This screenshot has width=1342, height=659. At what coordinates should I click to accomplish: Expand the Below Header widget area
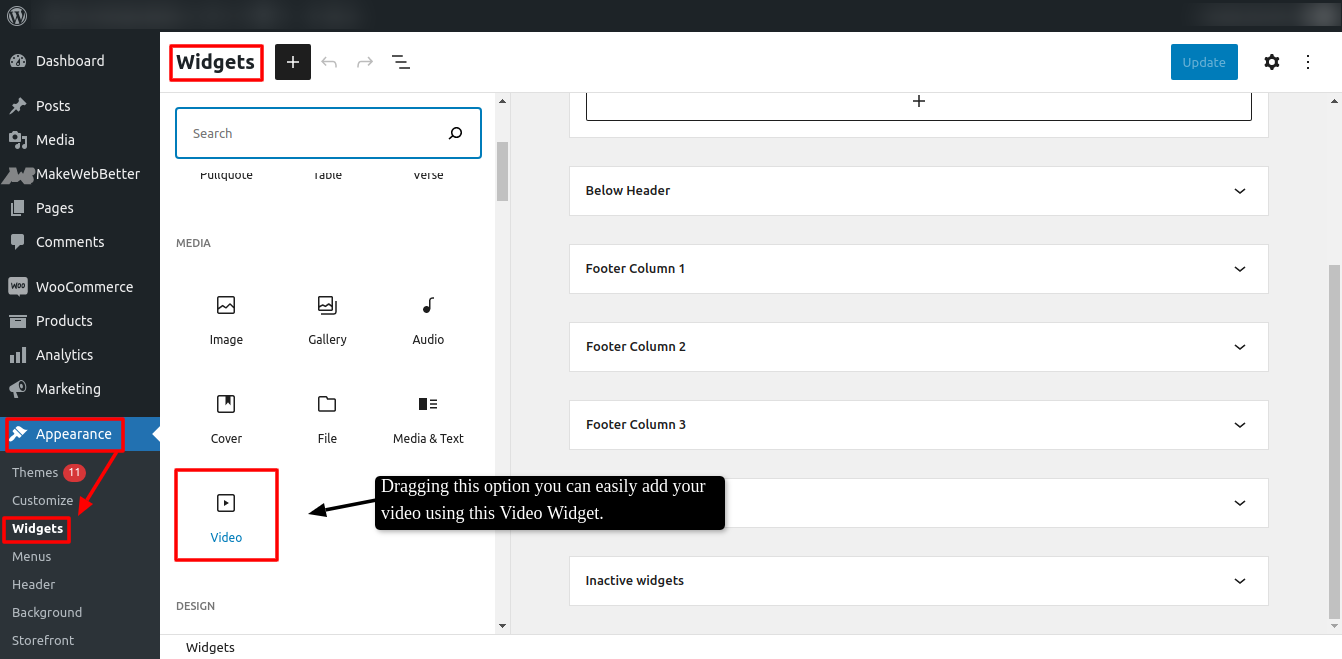918,190
